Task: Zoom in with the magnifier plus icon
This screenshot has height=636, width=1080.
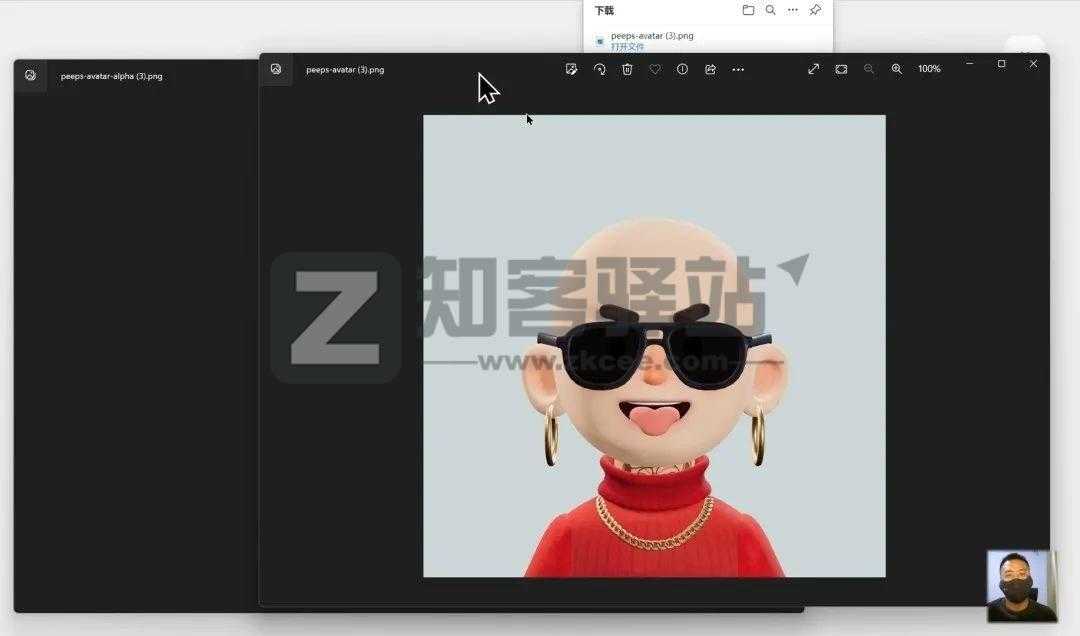Action: 897,69
